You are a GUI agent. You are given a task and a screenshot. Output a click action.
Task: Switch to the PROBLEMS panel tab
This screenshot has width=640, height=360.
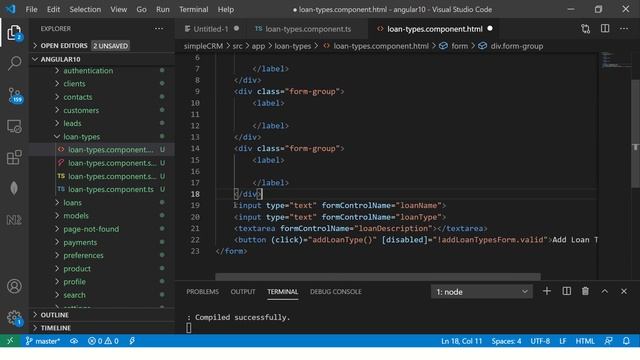click(x=202, y=292)
